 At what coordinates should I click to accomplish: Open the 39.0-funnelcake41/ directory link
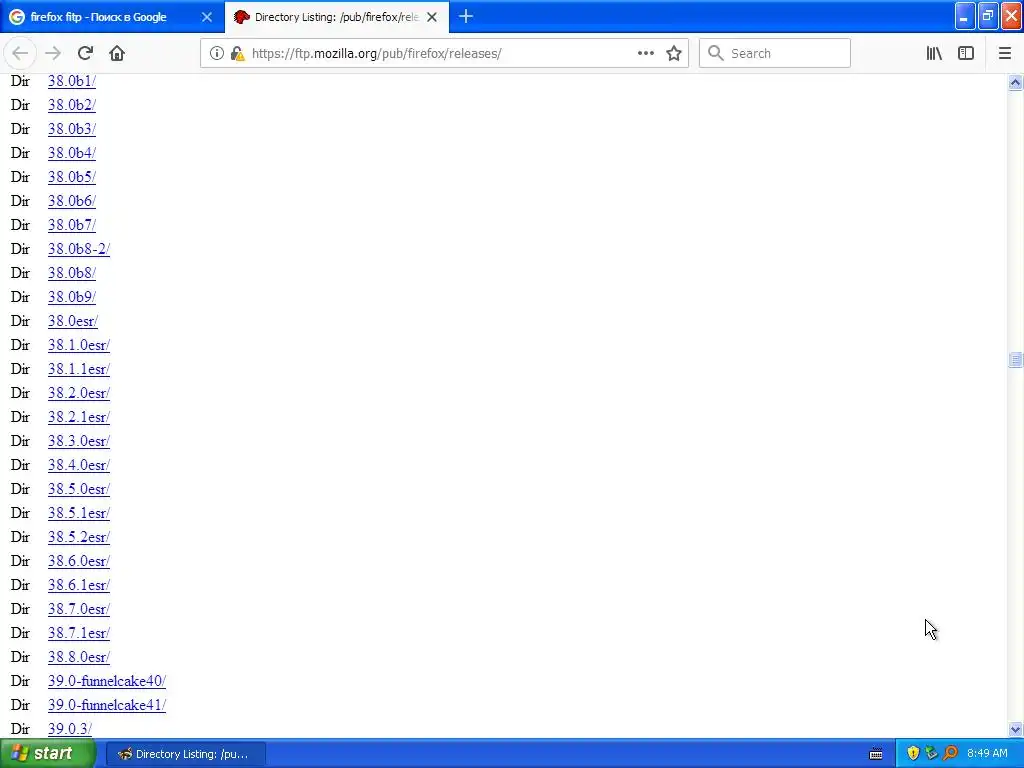click(x=107, y=705)
